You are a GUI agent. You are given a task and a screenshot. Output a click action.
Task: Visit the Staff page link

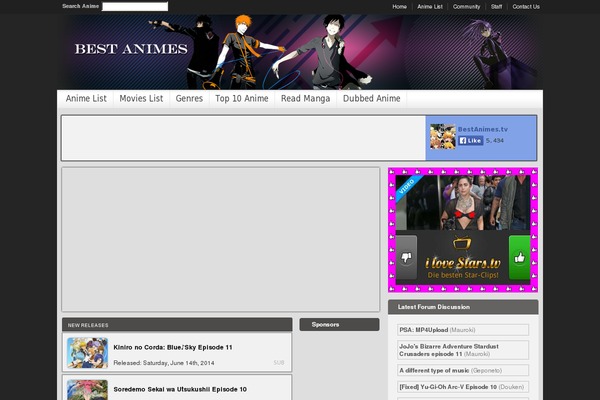pyautogui.click(x=496, y=7)
